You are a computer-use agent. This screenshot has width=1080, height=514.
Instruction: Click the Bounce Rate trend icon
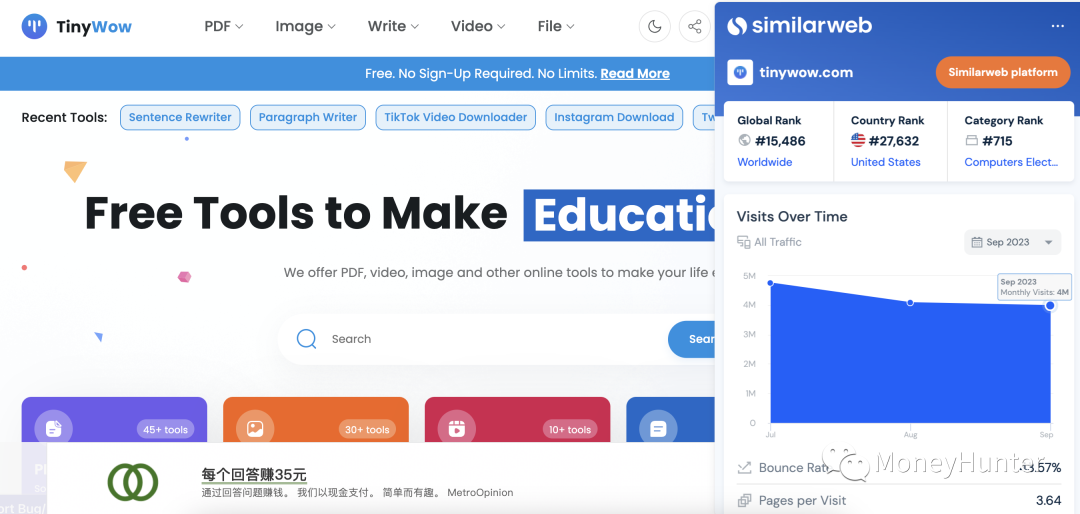744,468
